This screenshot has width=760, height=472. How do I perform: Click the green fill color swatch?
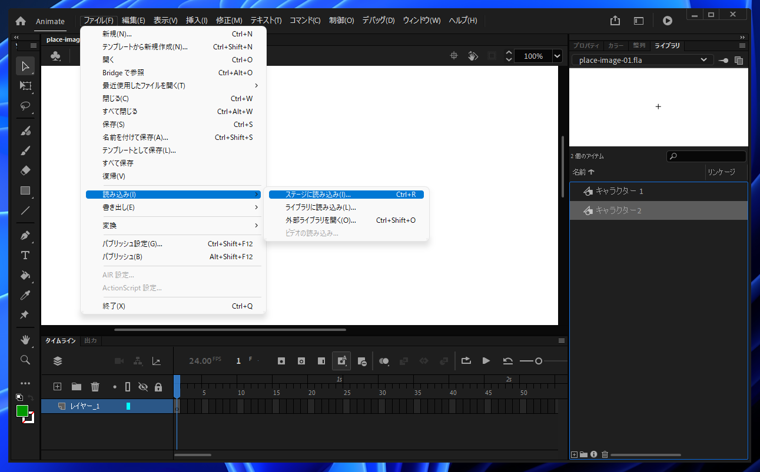[x=22, y=411]
